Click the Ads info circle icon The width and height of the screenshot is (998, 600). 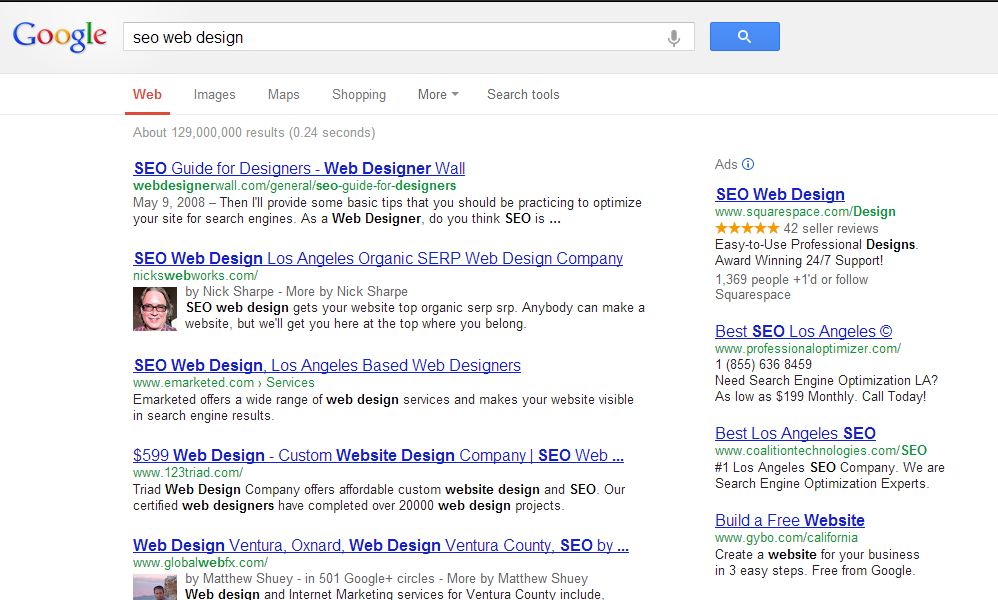tap(748, 164)
